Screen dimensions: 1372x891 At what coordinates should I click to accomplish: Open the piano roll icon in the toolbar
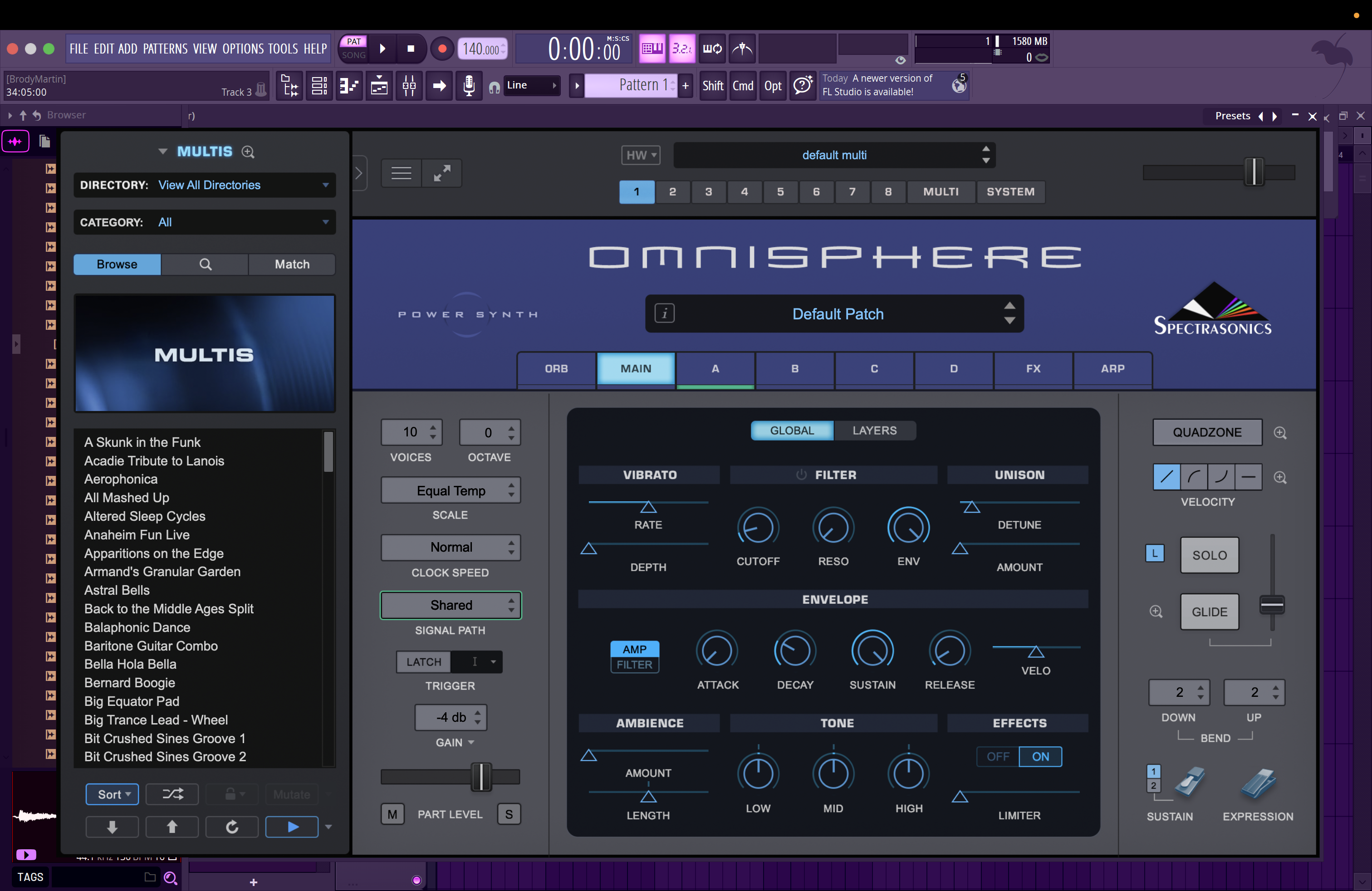pyautogui.click(x=349, y=87)
